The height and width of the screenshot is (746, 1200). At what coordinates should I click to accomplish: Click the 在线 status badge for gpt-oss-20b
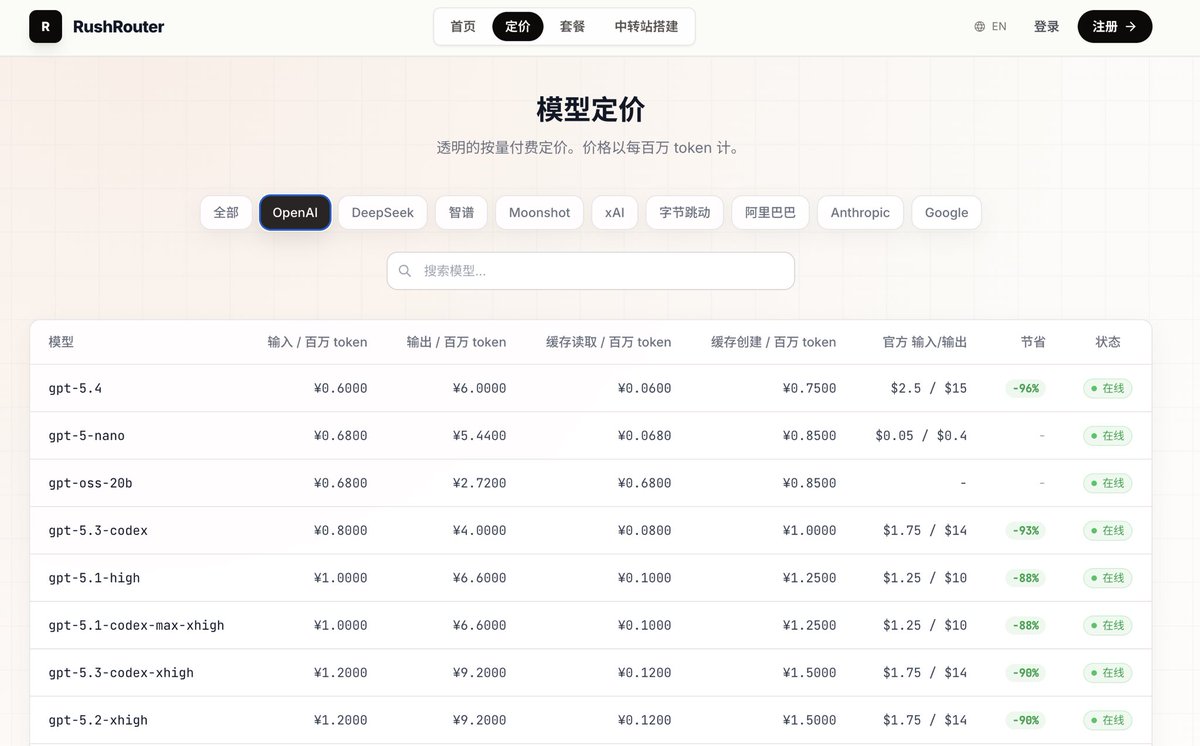(x=1108, y=483)
